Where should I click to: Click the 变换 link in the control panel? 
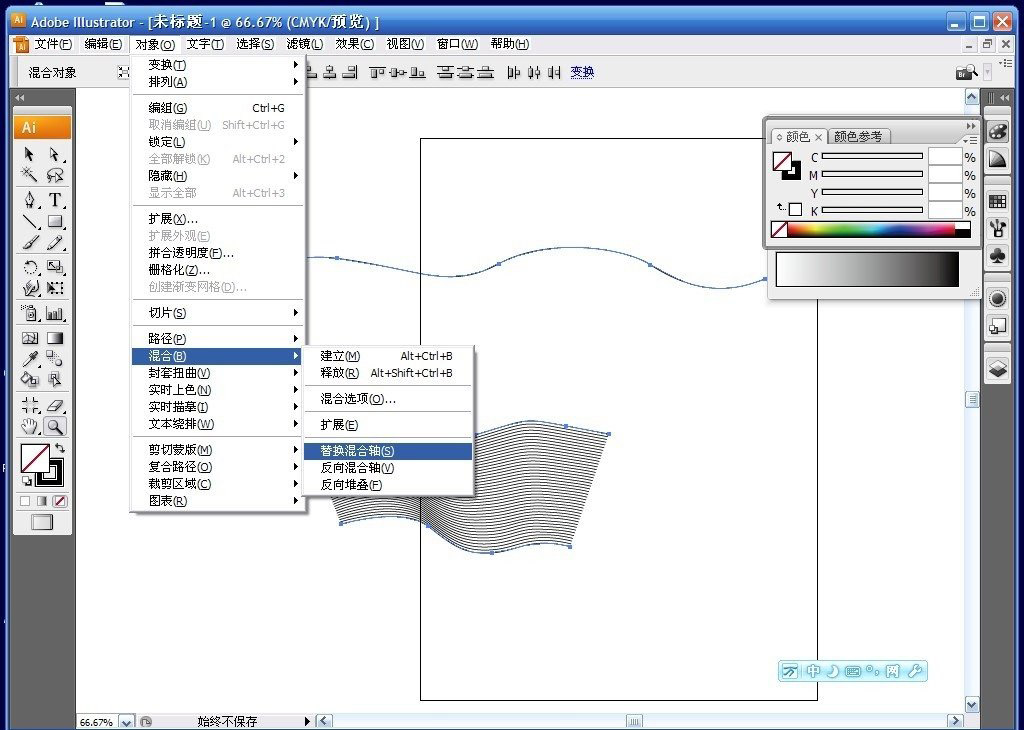[581, 71]
